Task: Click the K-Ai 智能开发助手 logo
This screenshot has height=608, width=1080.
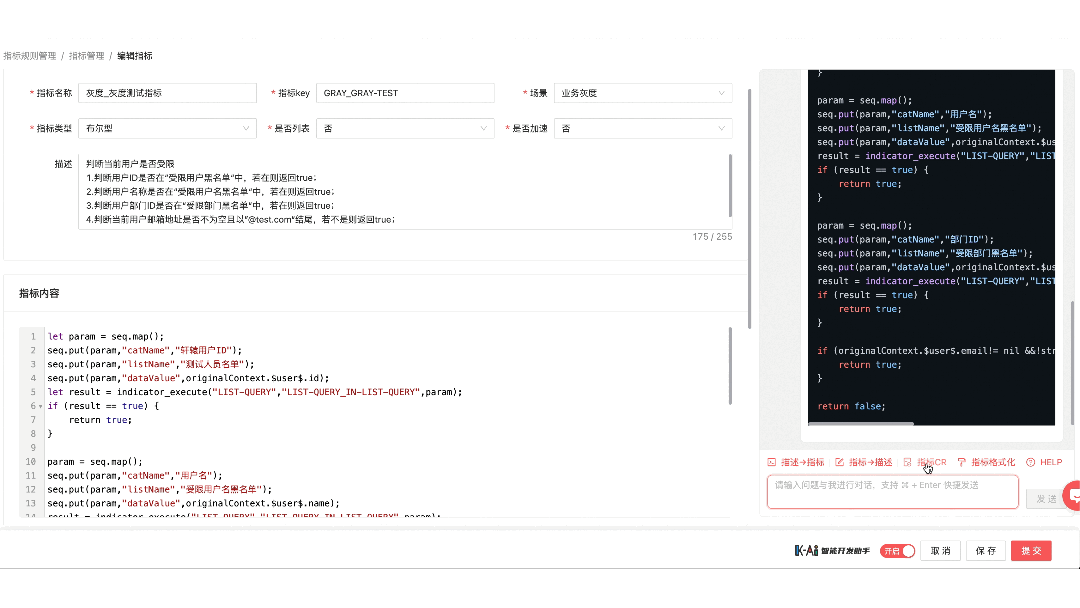Action: click(832, 550)
